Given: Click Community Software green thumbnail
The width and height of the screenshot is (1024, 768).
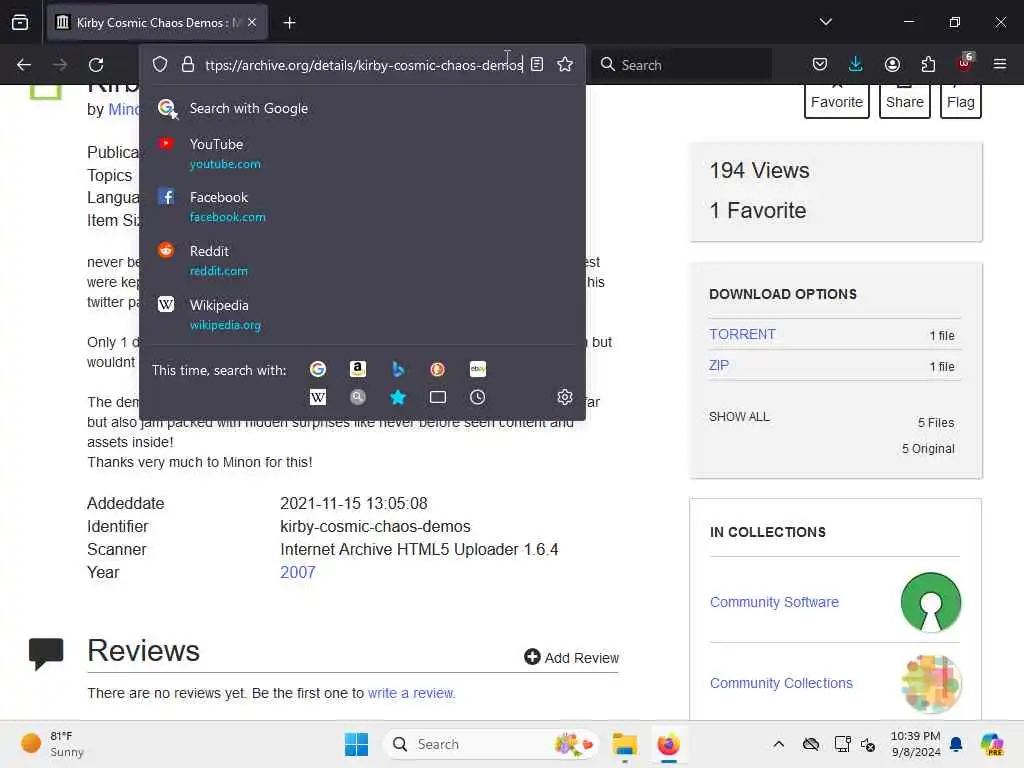Looking at the screenshot, I should [x=931, y=602].
